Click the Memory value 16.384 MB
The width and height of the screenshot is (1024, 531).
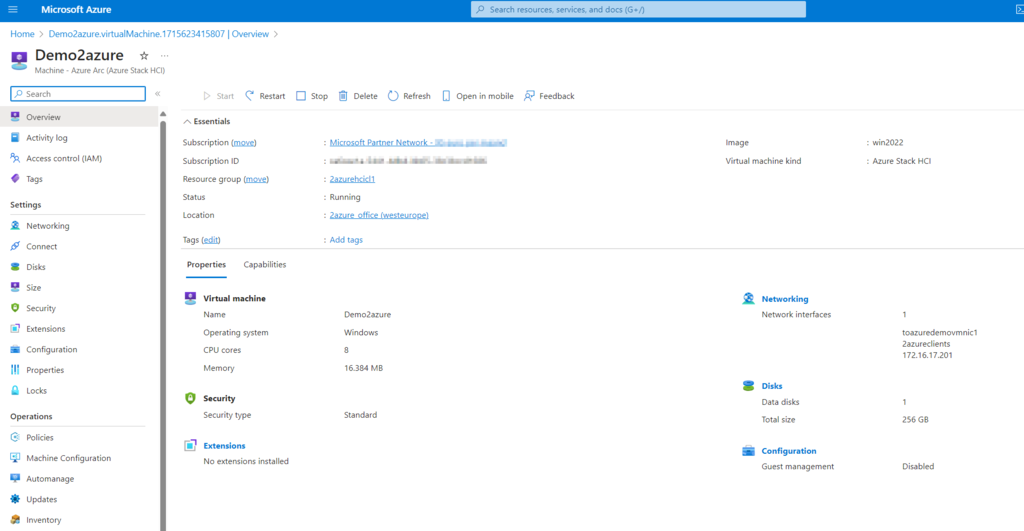(363, 368)
